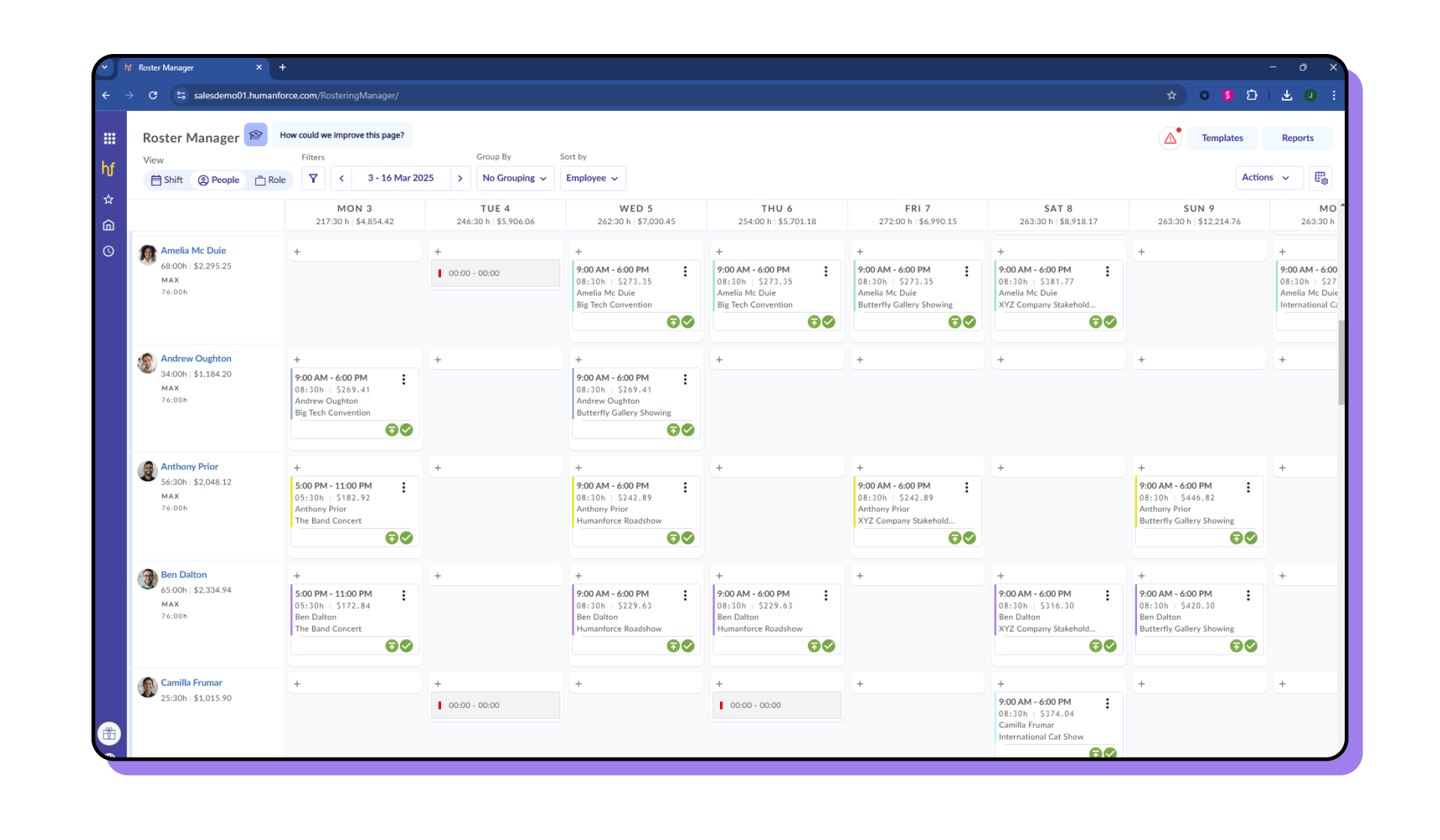Select the favorites star in the sidebar

point(109,199)
